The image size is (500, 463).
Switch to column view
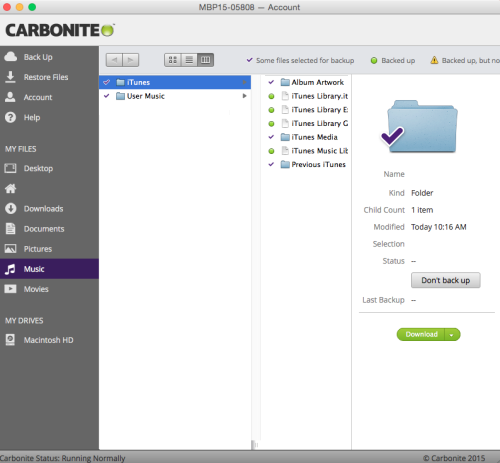205,60
